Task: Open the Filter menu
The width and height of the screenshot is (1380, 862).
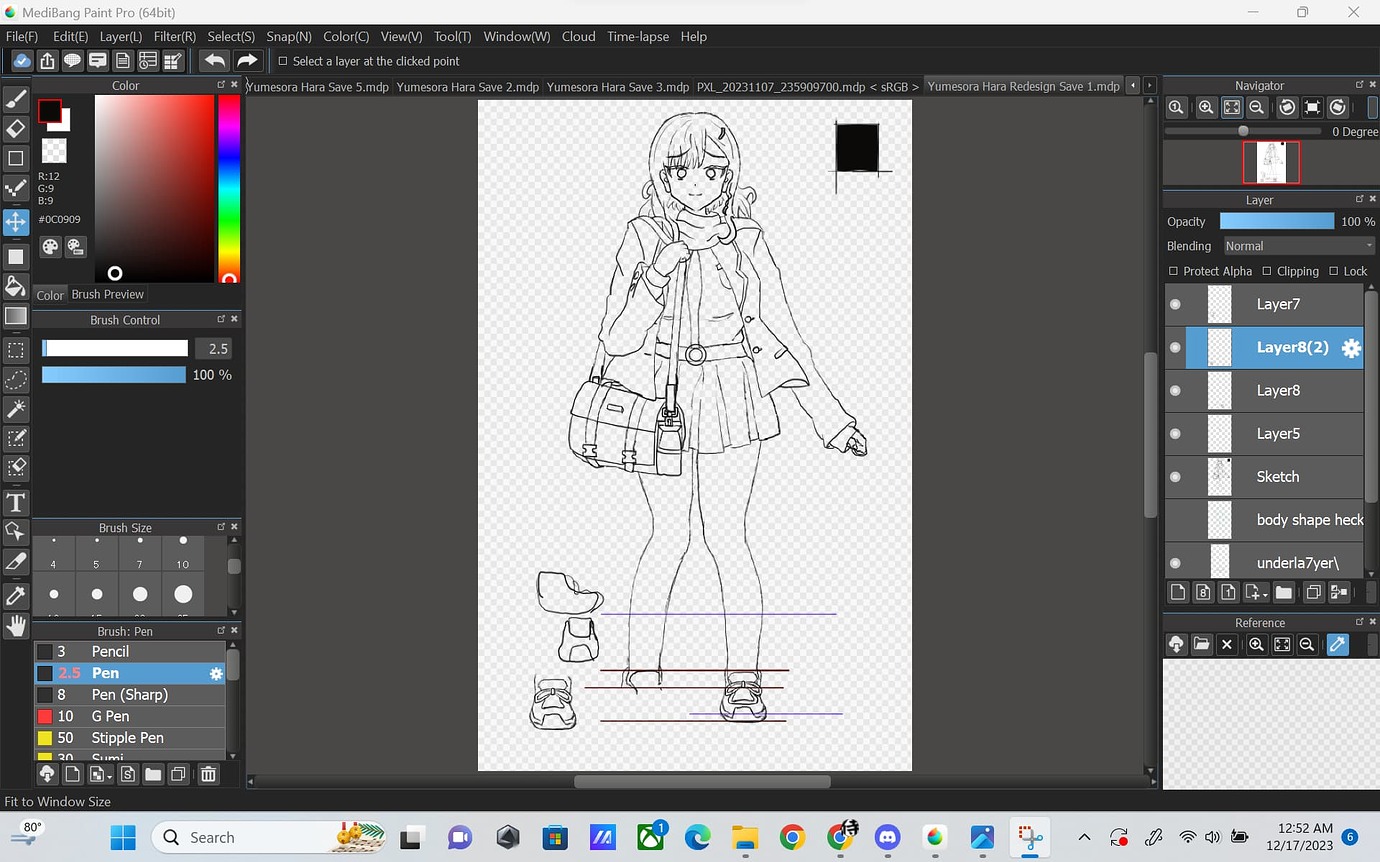Action: coord(174,36)
